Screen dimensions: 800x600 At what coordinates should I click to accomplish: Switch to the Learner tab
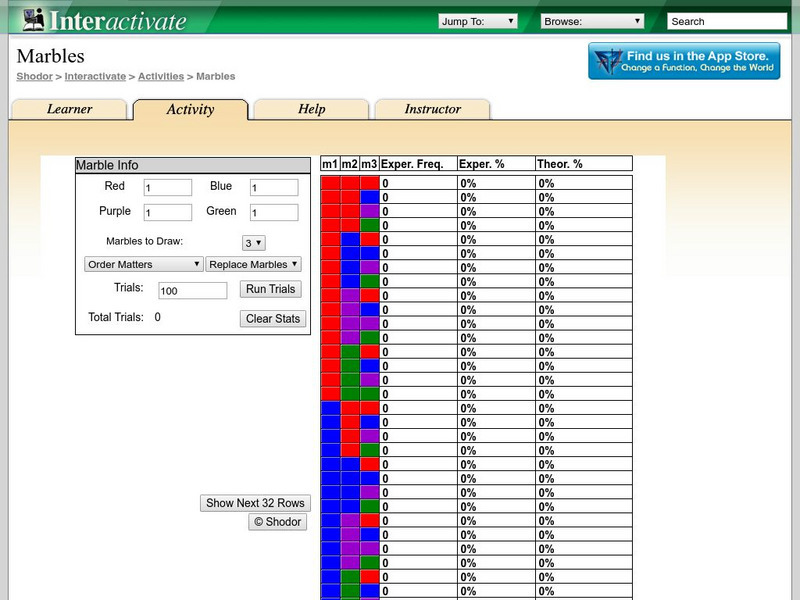point(69,109)
